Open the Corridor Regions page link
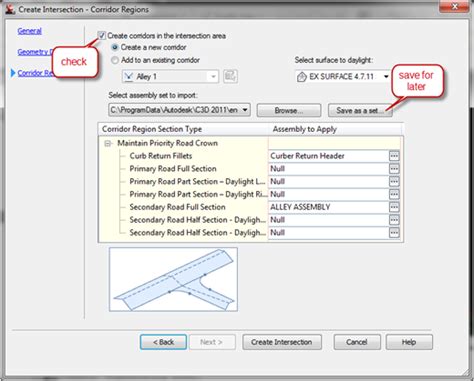This screenshot has width=474, height=381. (35, 73)
